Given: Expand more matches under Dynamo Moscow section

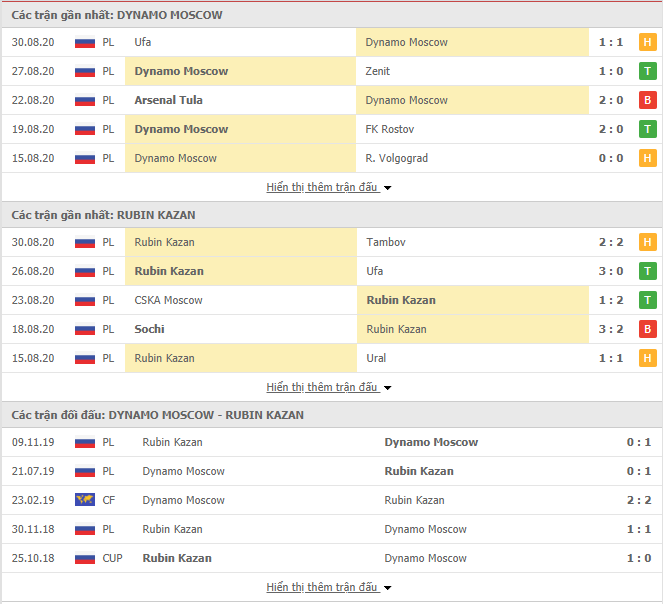Looking at the screenshot, I should coord(329,187).
